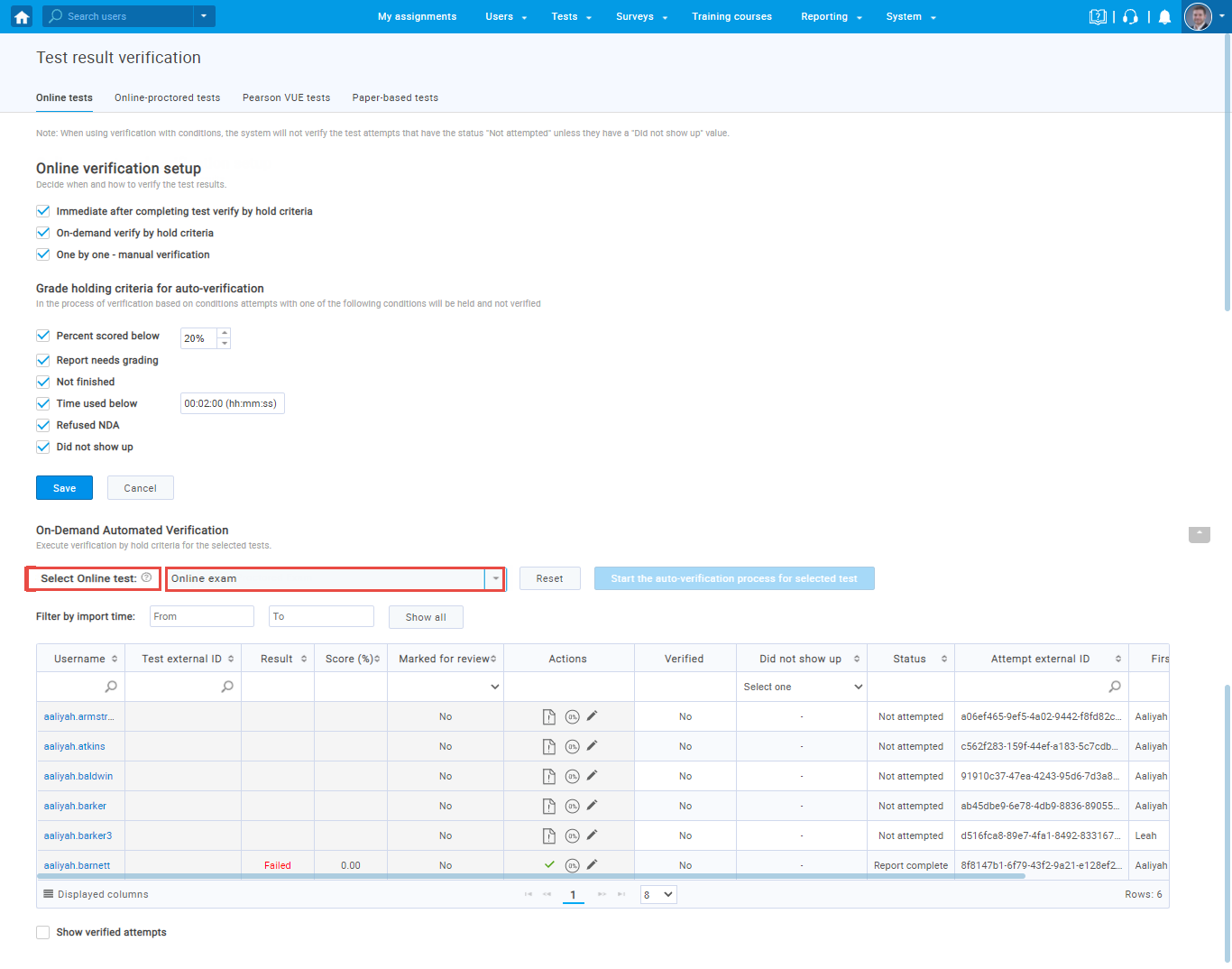Click report document icon for aaliyah.baldwin row
Viewport: 1232px width, 969px height.
[x=548, y=776]
